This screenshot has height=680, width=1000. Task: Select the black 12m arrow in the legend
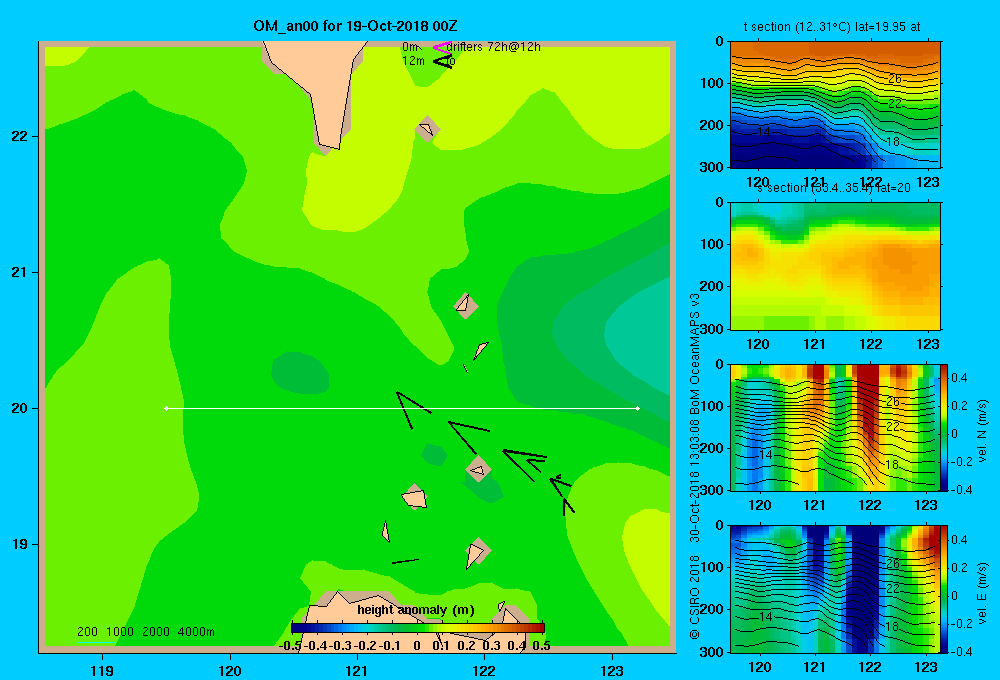click(x=442, y=61)
